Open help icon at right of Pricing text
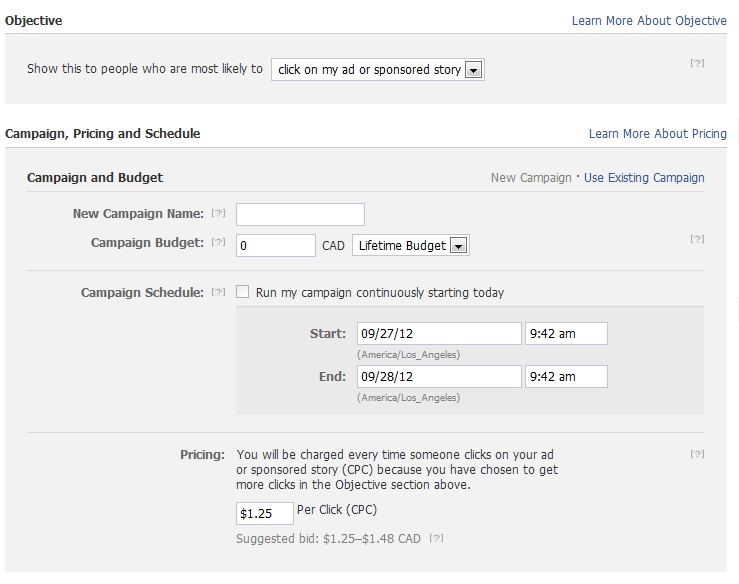This screenshot has width=739, height=584. pyautogui.click(x=698, y=454)
